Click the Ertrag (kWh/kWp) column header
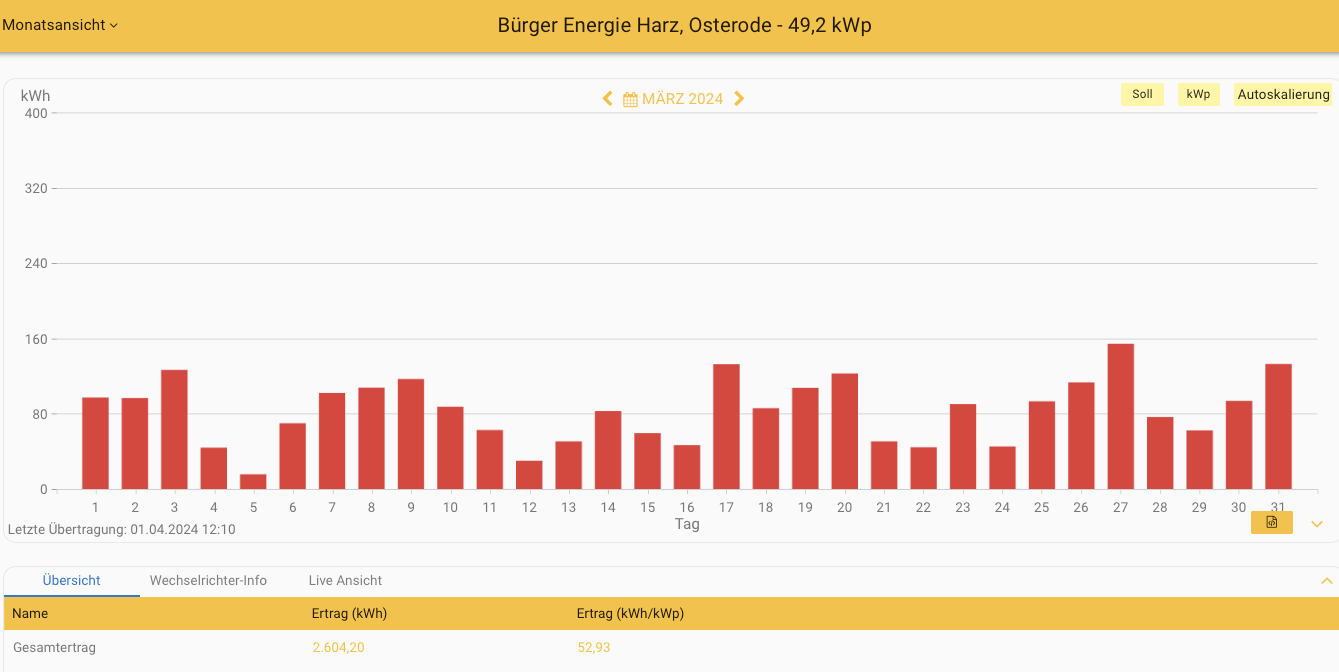 pos(630,614)
